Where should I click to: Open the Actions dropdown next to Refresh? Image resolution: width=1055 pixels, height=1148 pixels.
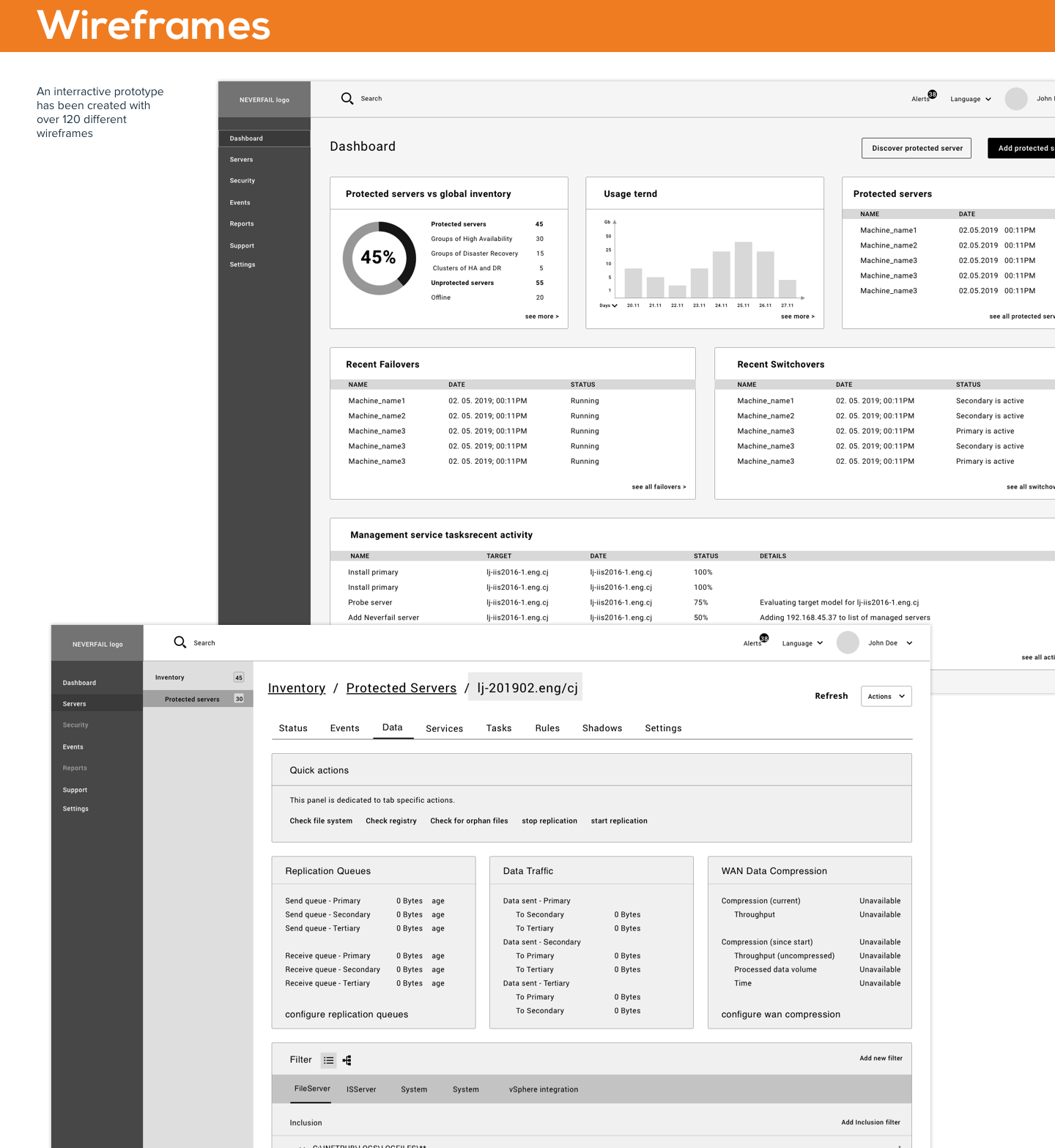click(886, 696)
